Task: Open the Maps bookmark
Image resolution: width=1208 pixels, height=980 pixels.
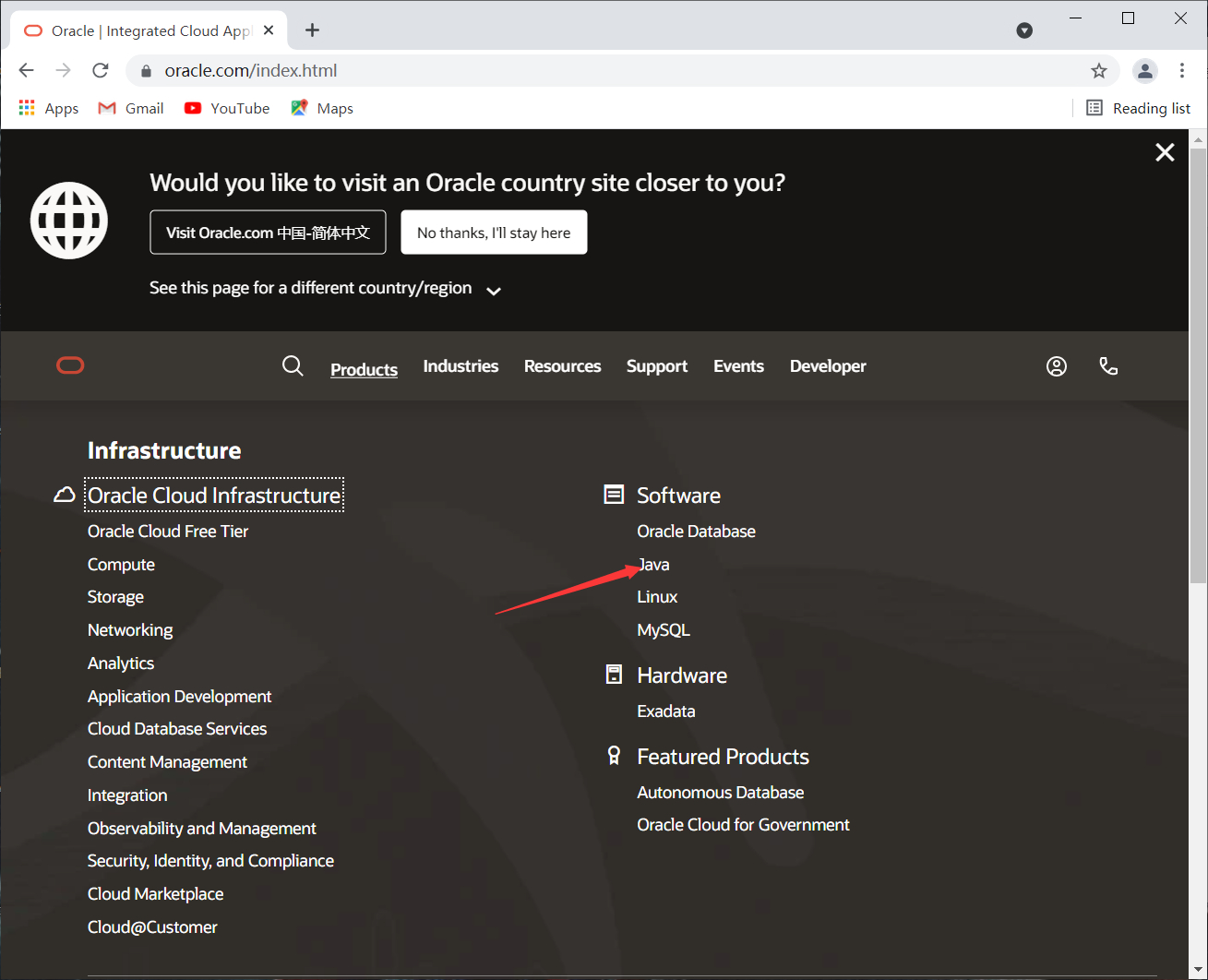Action: (322, 108)
